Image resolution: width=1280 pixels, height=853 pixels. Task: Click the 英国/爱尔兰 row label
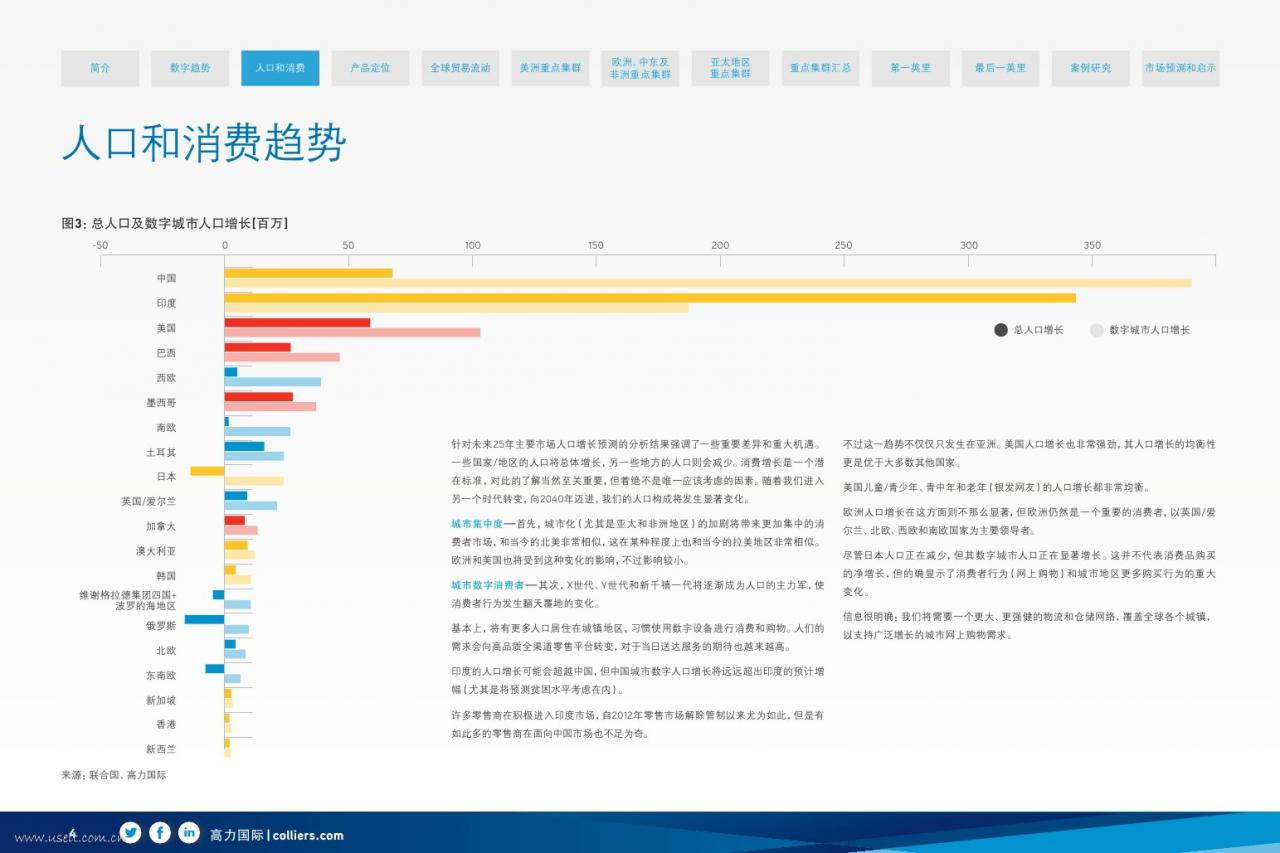coord(149,502)
